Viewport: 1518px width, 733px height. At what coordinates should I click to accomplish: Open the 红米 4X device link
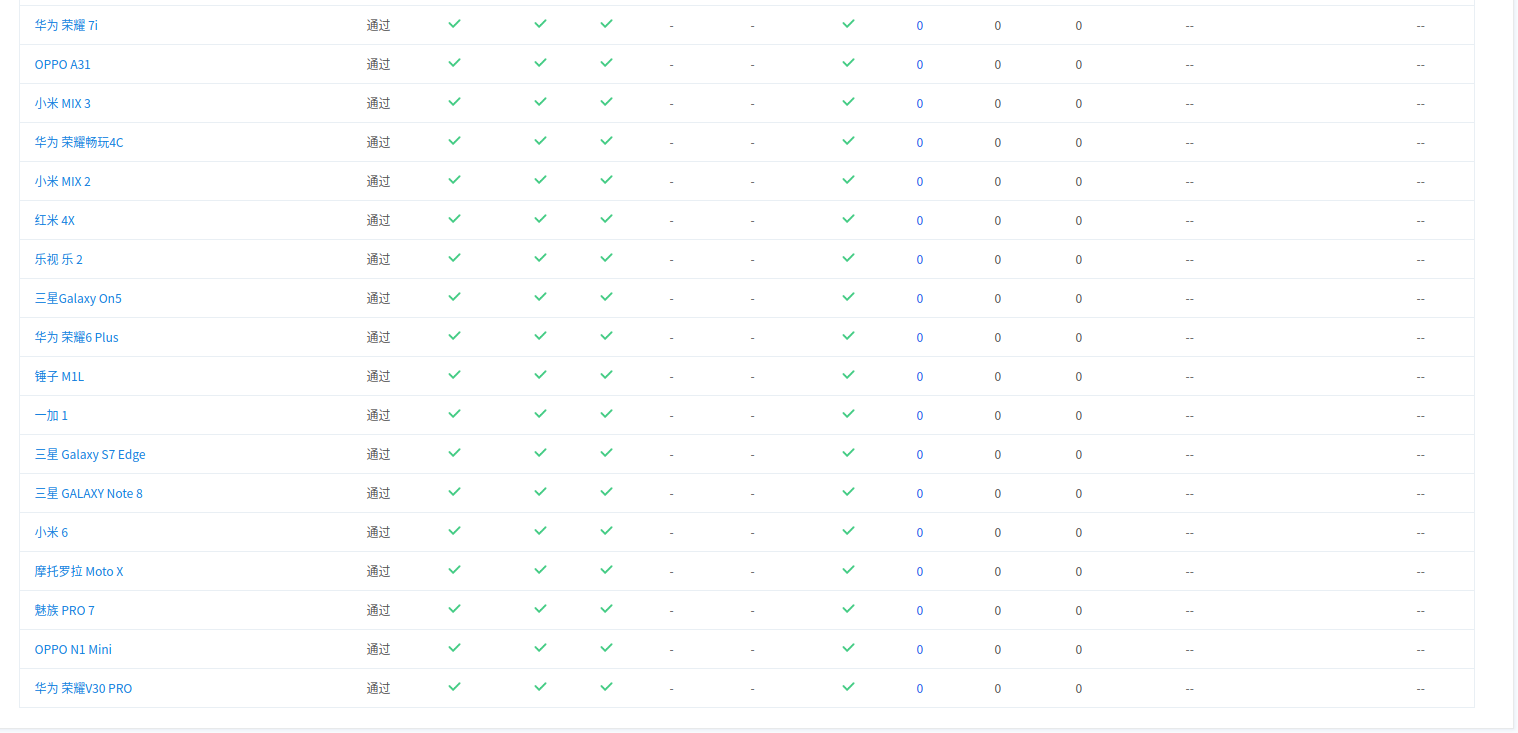pyautogui.click(x=55, y=220)
